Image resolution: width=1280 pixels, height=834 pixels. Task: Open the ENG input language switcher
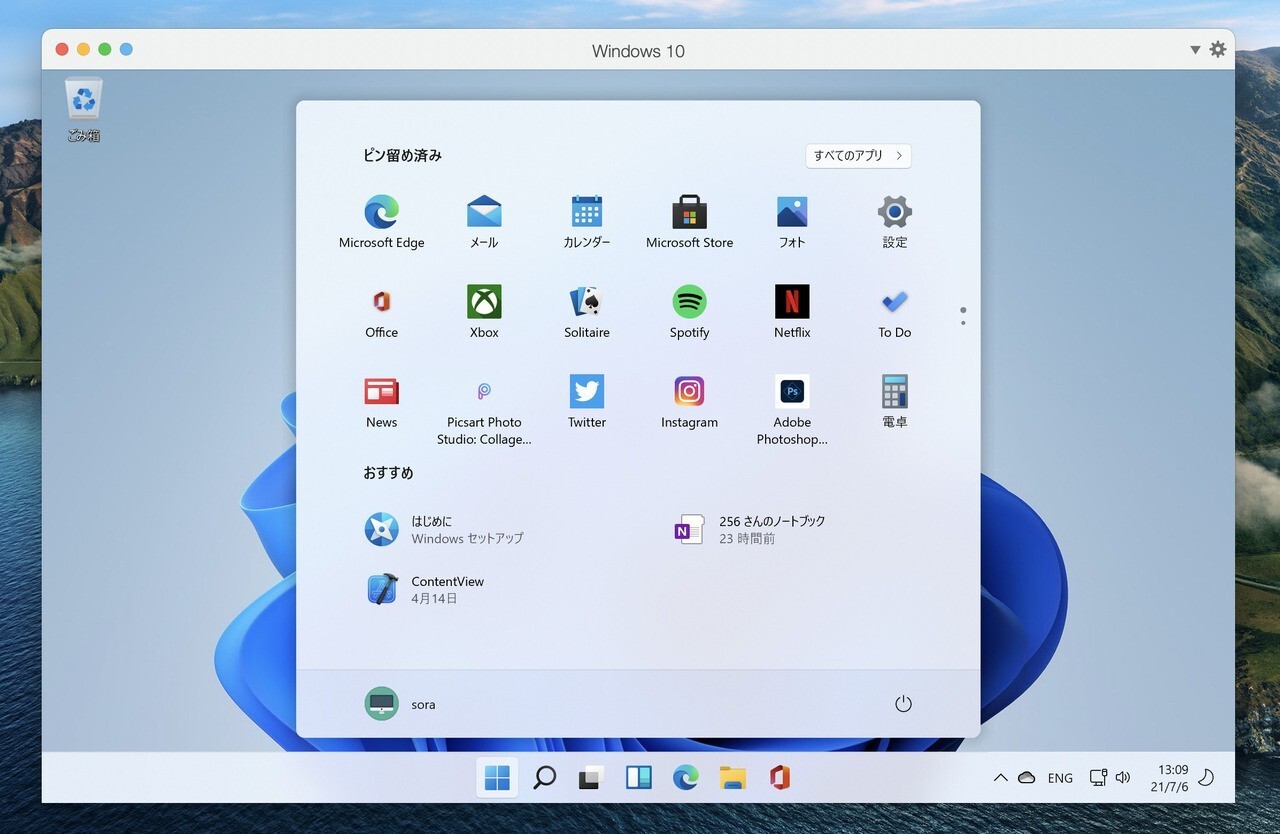tap(1060, 778)
